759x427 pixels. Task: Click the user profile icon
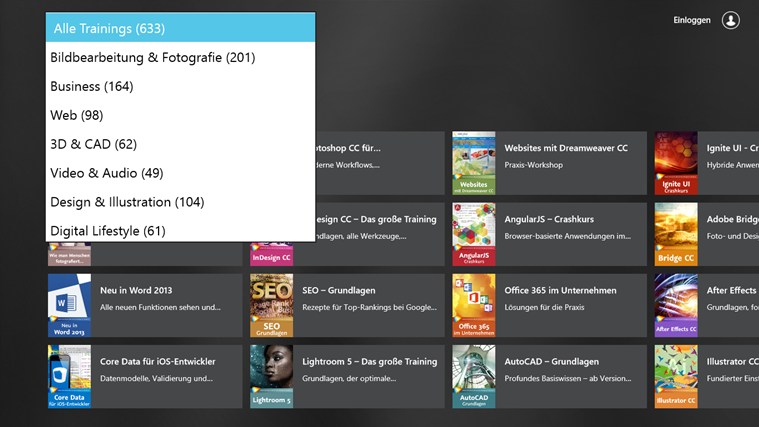730,20
